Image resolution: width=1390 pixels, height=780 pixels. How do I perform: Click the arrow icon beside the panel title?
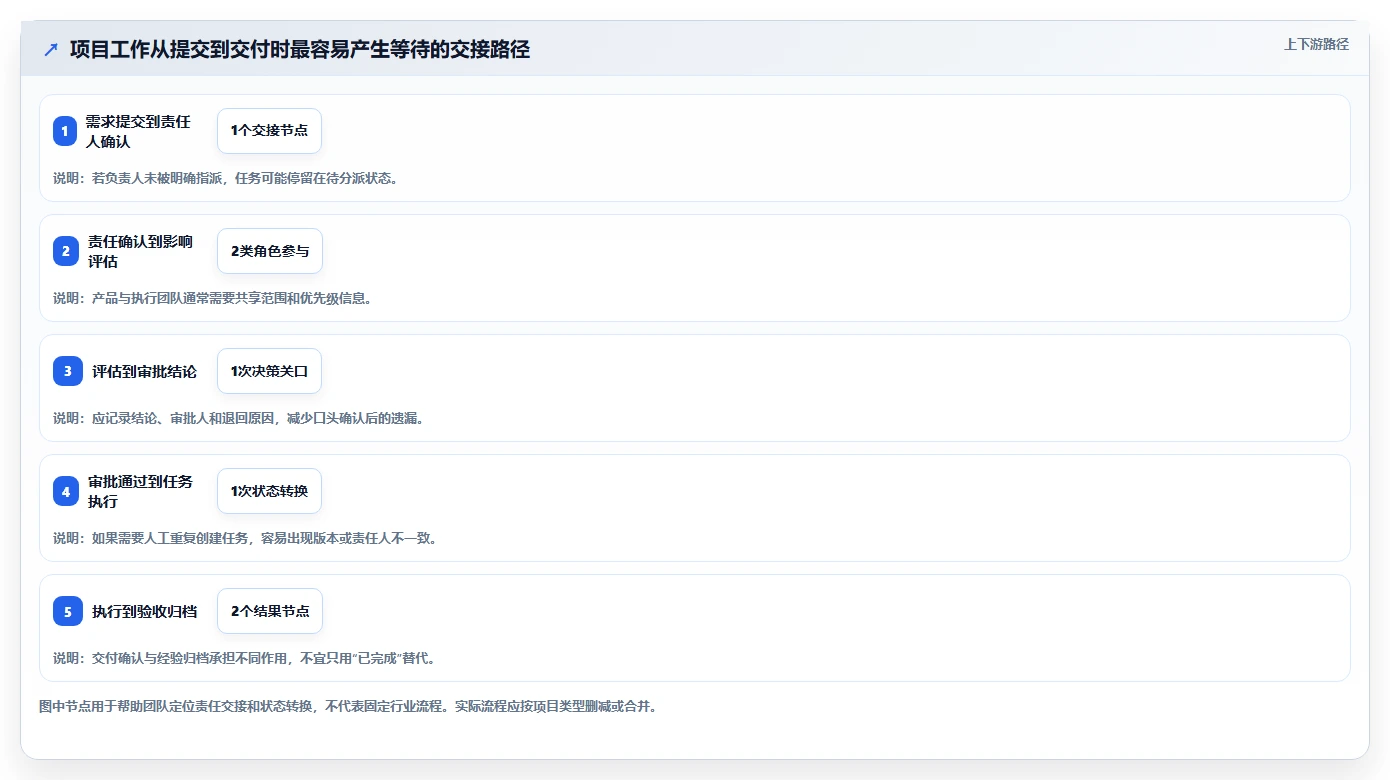[51, 49]
